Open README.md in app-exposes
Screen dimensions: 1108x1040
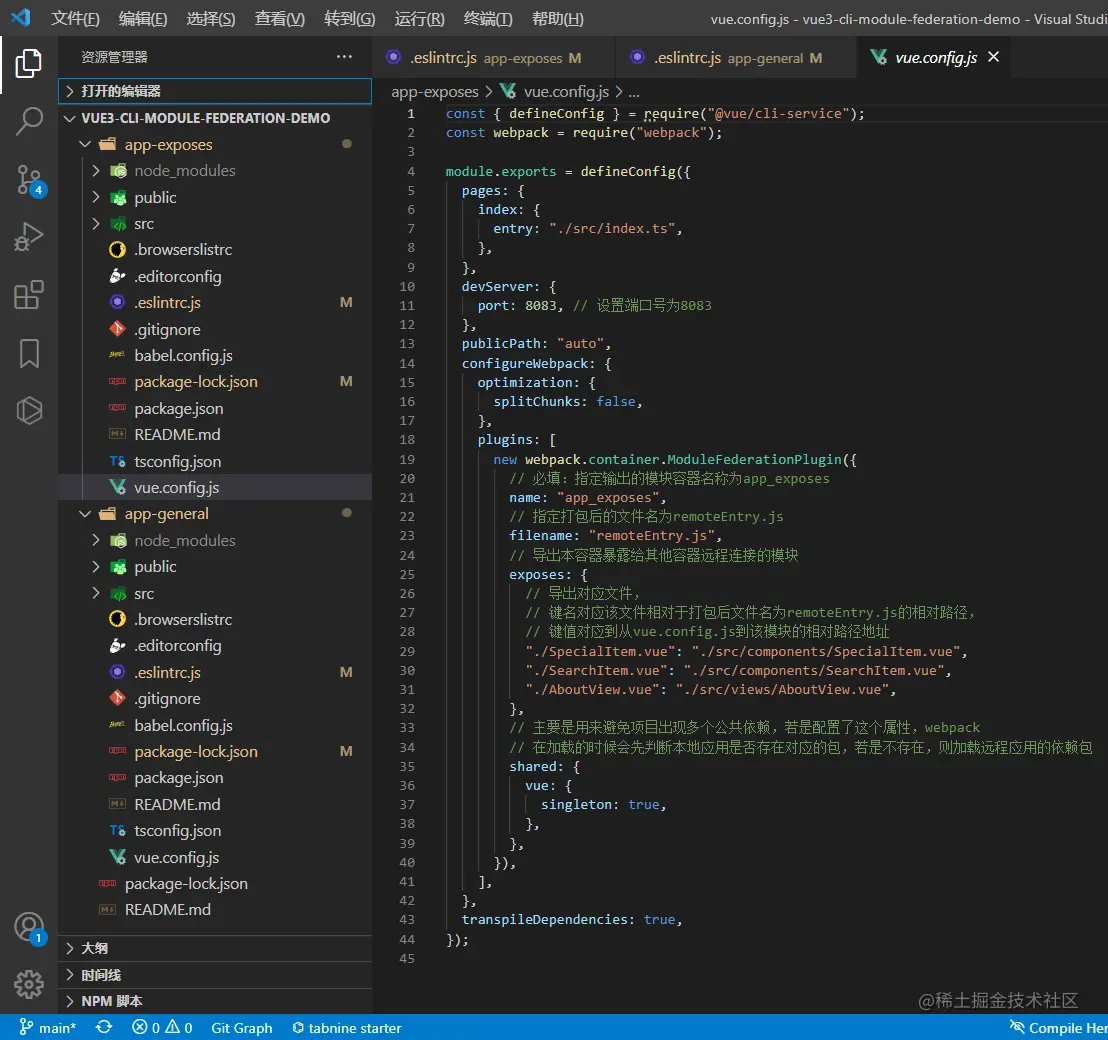click(215, 435)
